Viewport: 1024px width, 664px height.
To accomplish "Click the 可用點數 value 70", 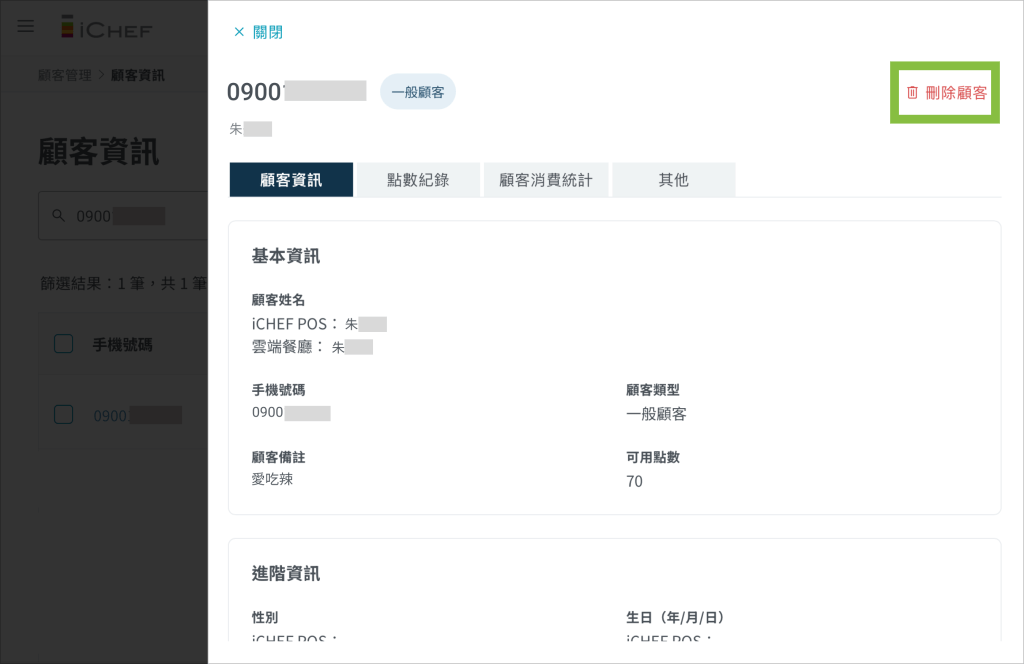I will pos(634,482).
